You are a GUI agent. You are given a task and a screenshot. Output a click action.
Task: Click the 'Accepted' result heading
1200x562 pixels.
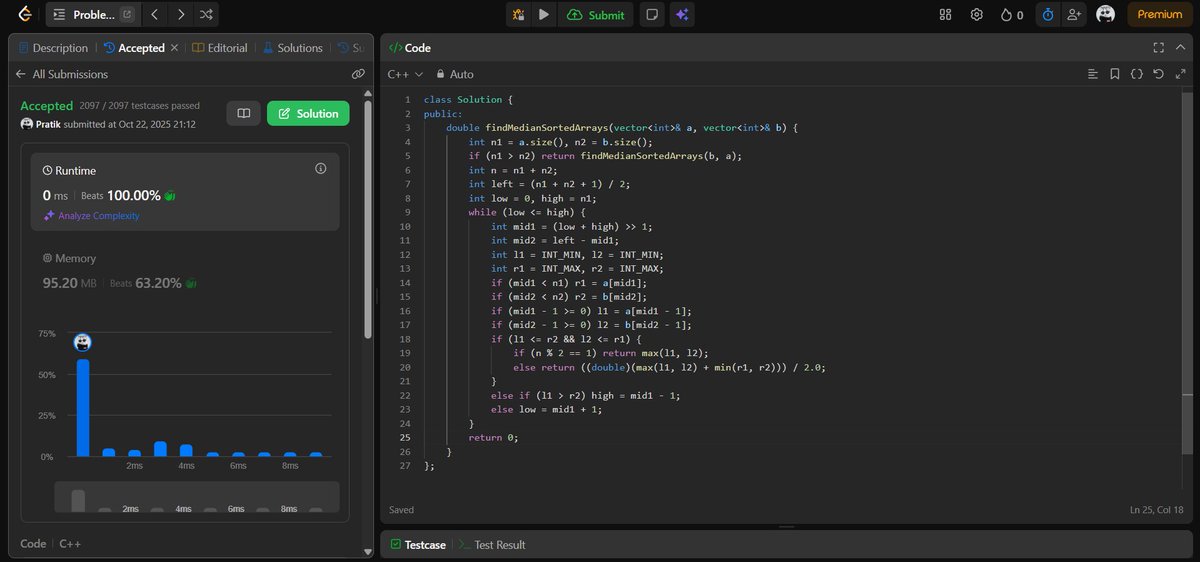point(47,105)
